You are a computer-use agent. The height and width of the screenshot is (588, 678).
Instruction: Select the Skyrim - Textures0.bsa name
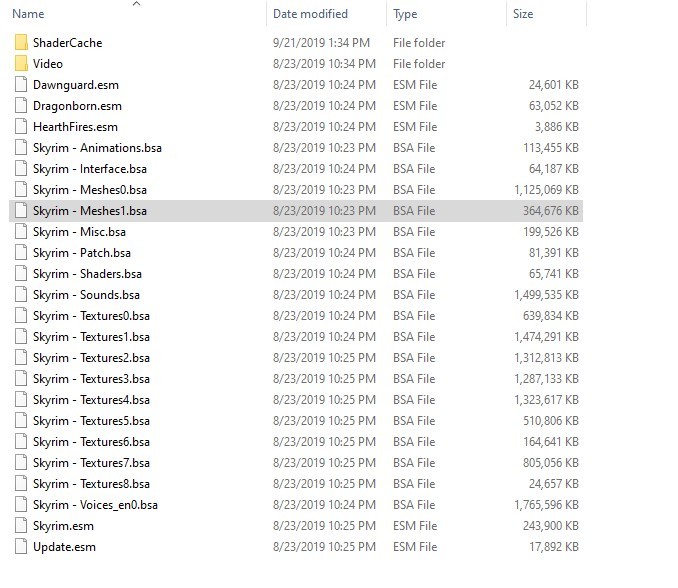pyautogui.click(x=92, y=316)
